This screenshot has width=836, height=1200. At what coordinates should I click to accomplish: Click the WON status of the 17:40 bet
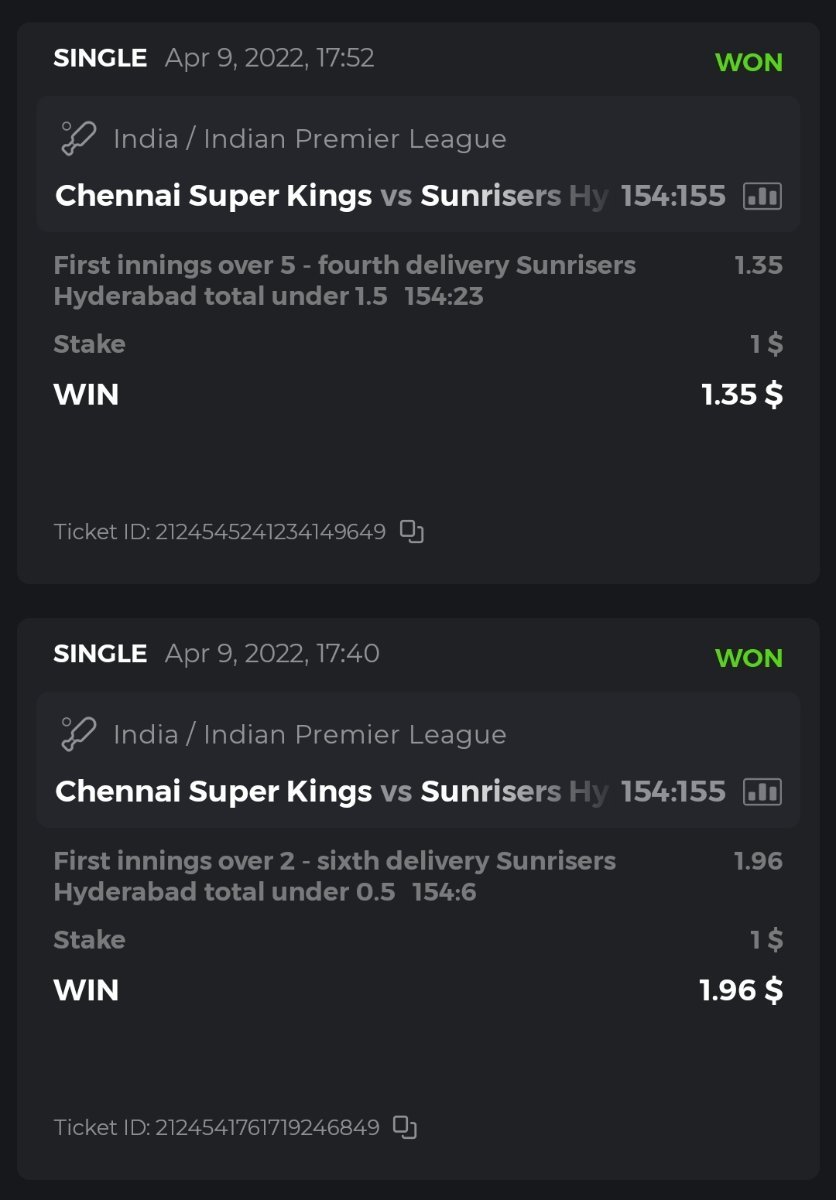pos(748,658)
